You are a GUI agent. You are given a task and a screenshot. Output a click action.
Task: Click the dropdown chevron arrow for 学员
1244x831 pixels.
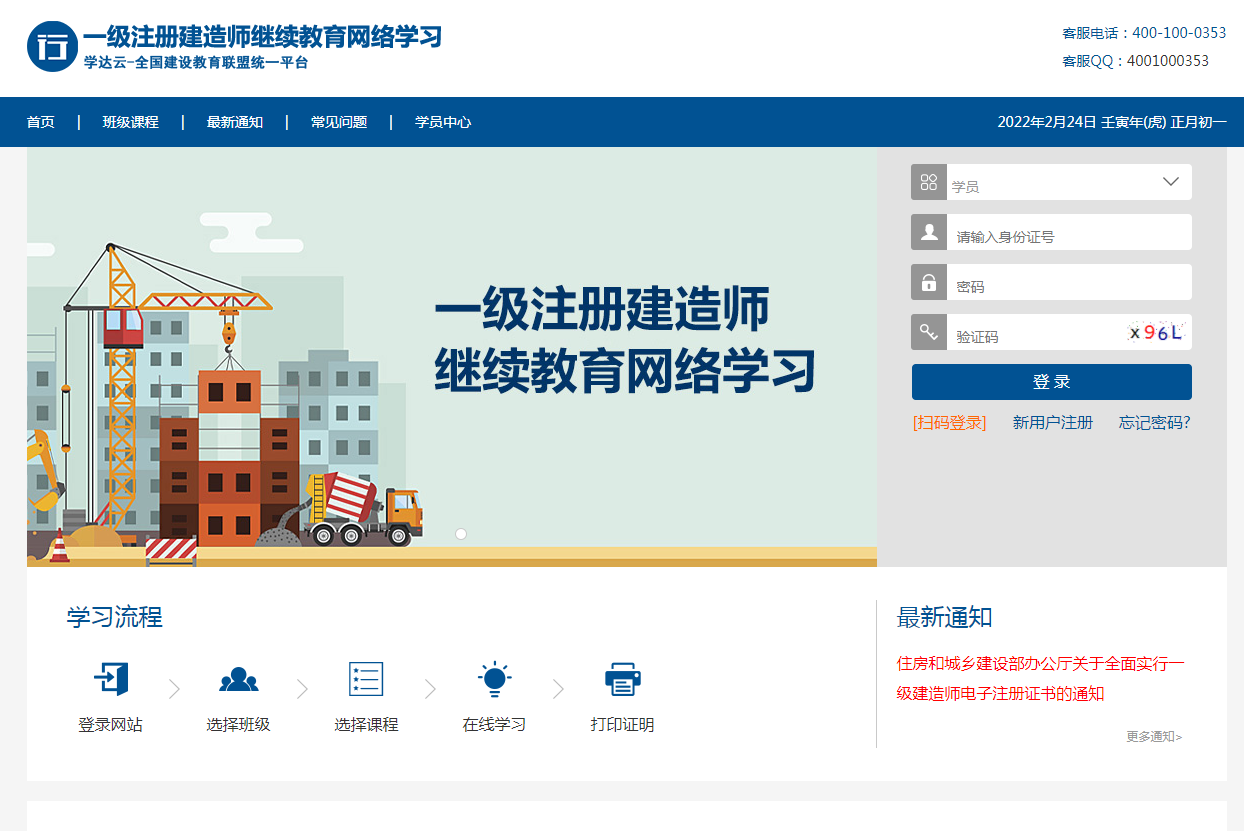1171,182
